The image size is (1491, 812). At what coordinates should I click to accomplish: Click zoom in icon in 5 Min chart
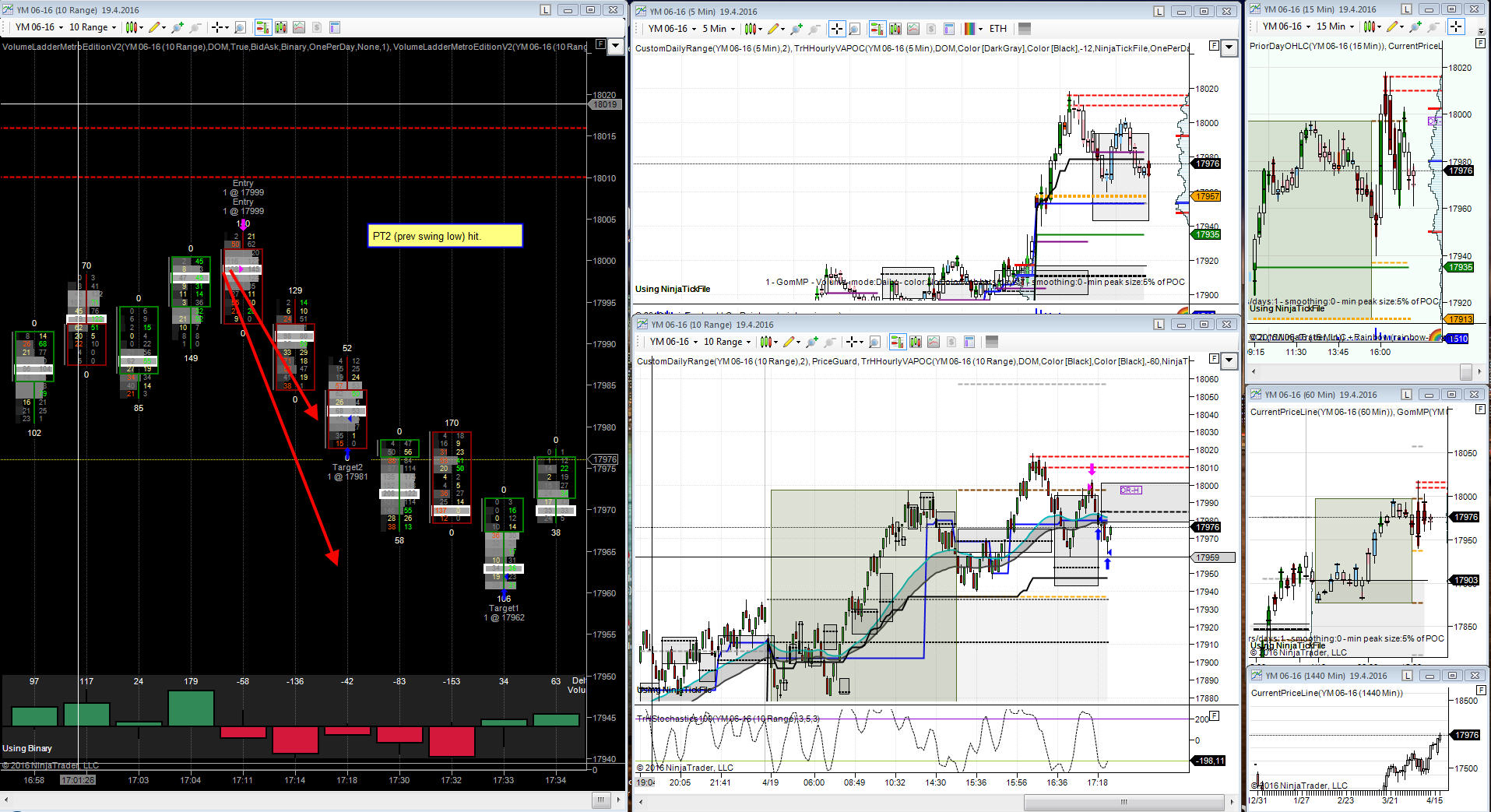(x=796, y=29)
